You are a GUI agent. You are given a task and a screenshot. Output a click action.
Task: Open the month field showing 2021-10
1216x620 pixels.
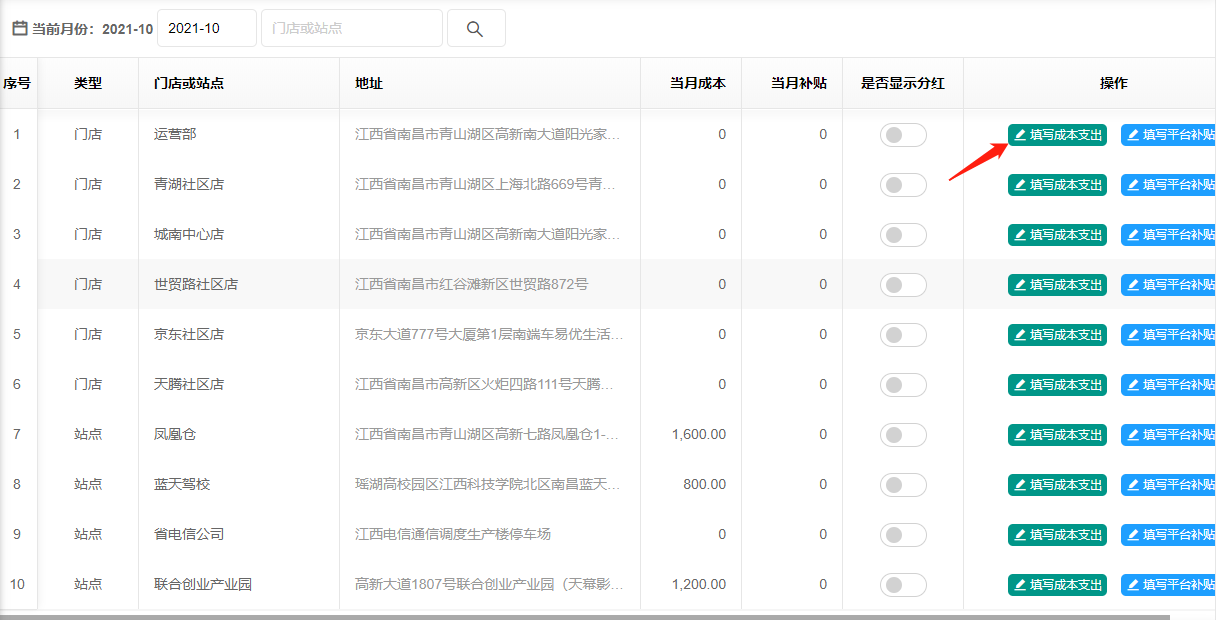click(207, 28)
